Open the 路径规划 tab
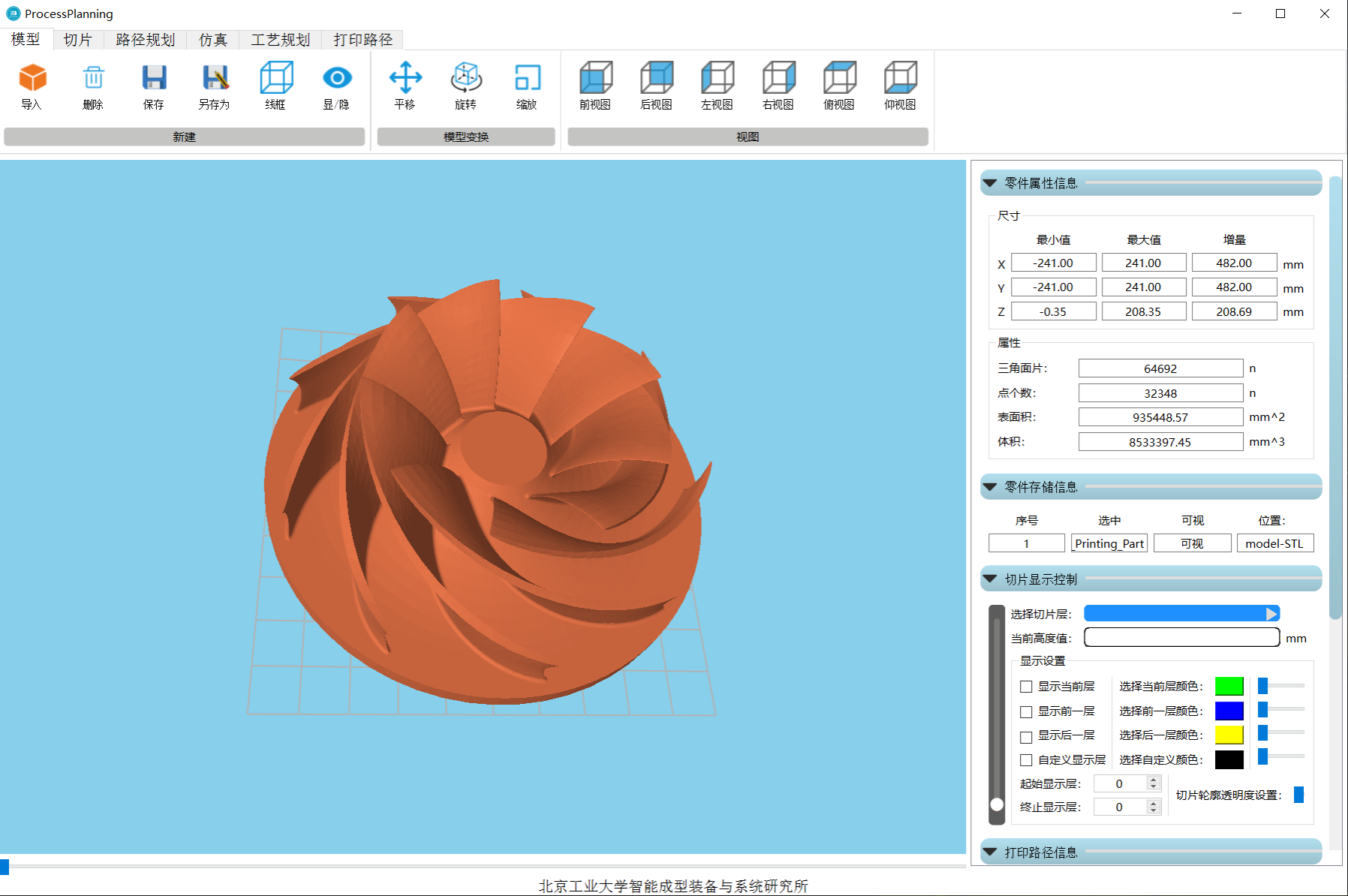The height and width of the screenshot is (896, 1348). [x=145, y=40]
